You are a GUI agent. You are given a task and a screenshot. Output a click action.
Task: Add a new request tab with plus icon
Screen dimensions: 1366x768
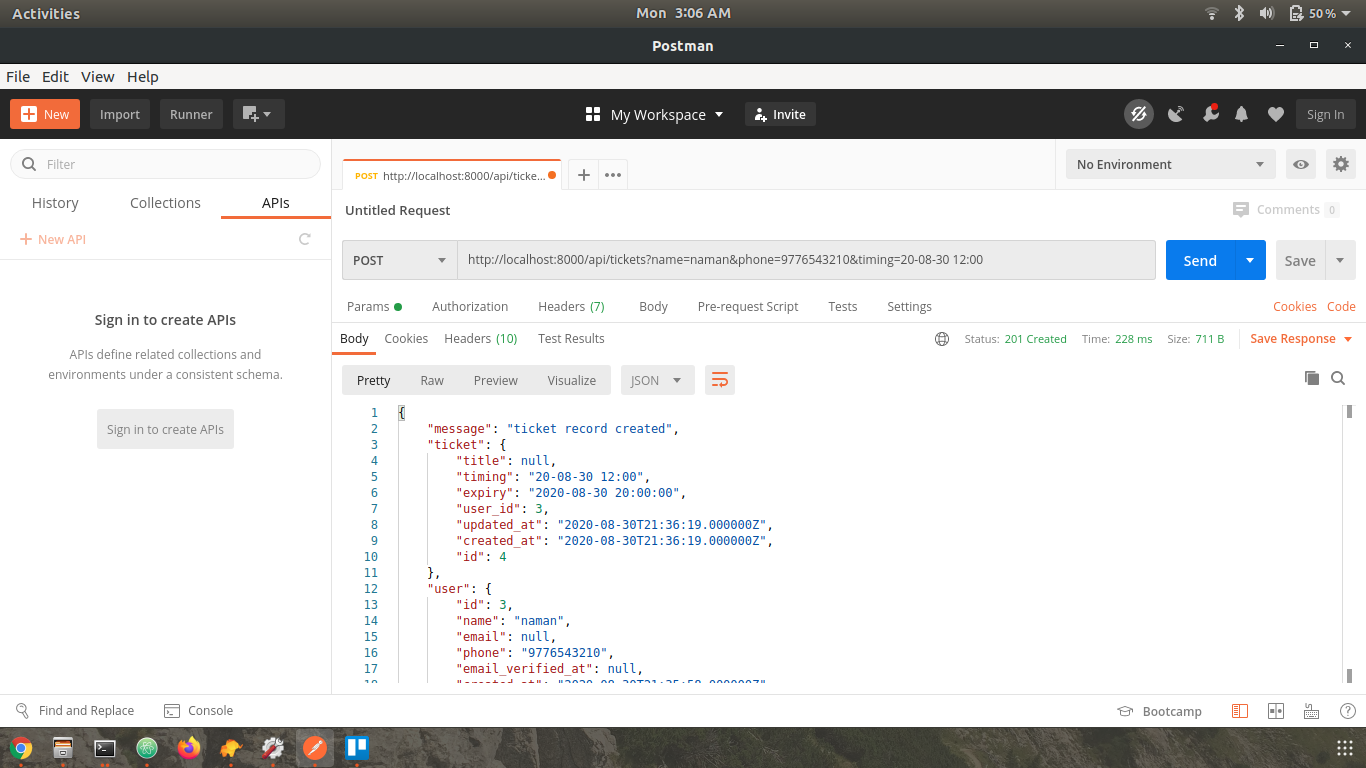coord(584,175)
